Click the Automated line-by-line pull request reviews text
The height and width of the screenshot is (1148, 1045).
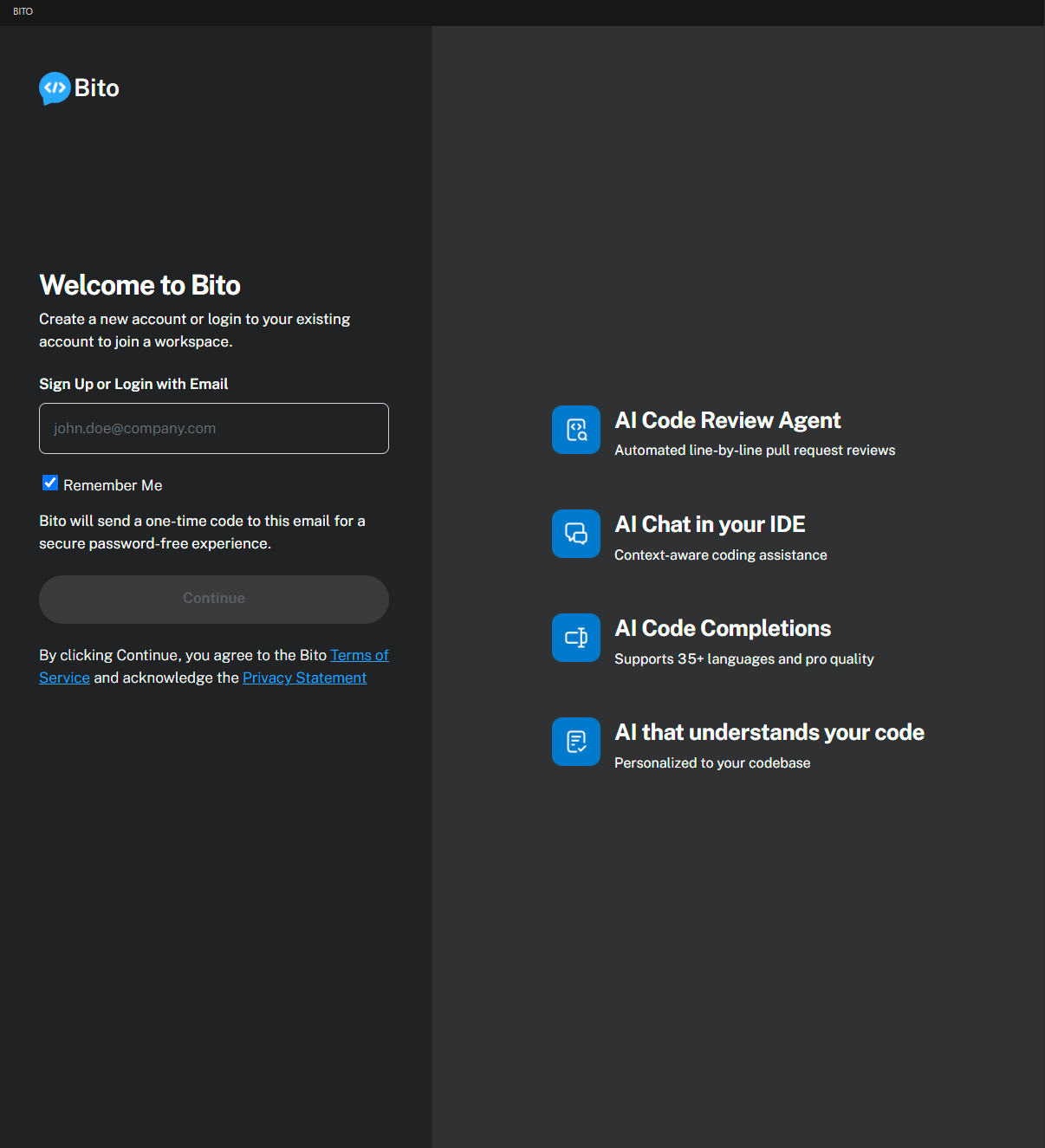coord(754,451)
